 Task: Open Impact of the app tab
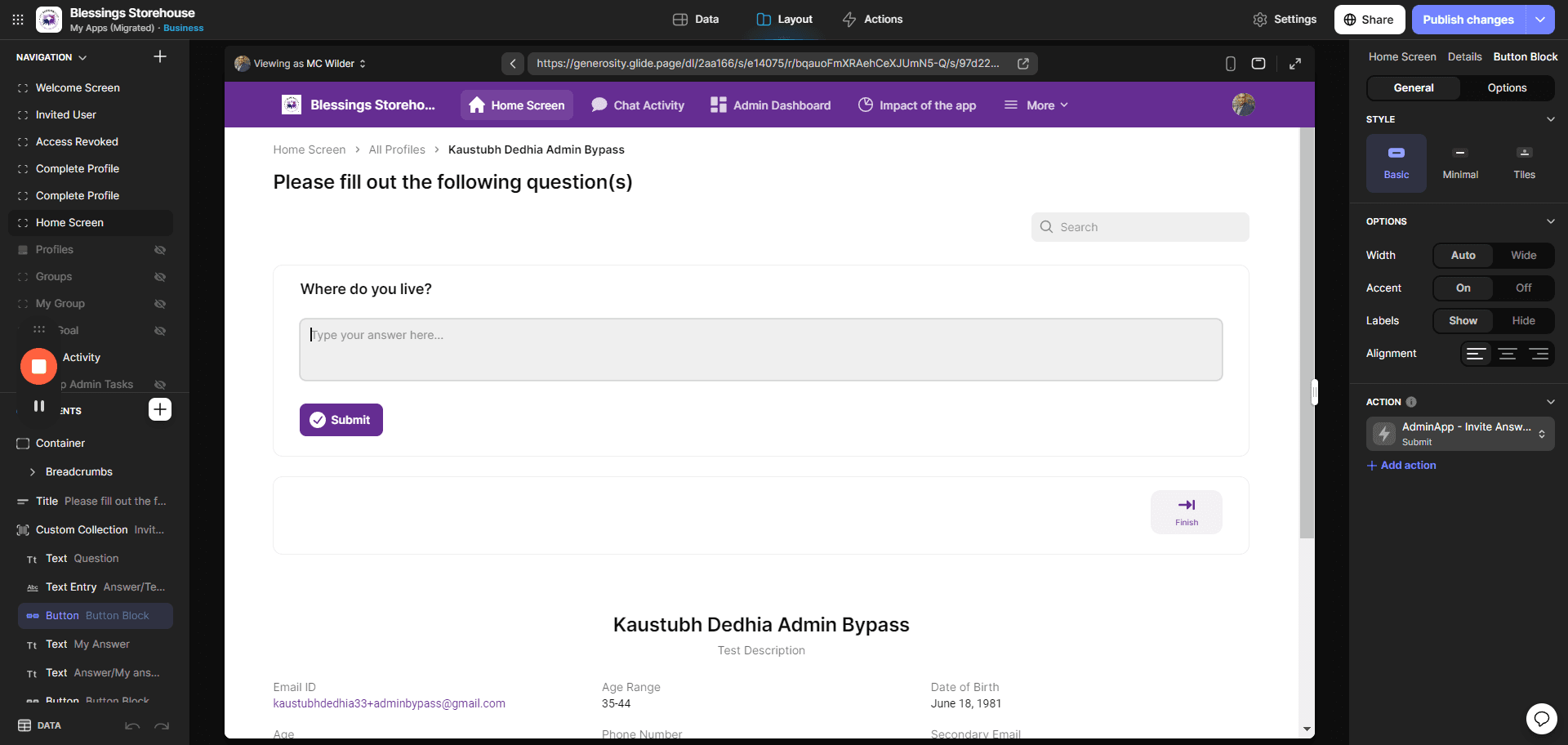[x=917, y=105]
